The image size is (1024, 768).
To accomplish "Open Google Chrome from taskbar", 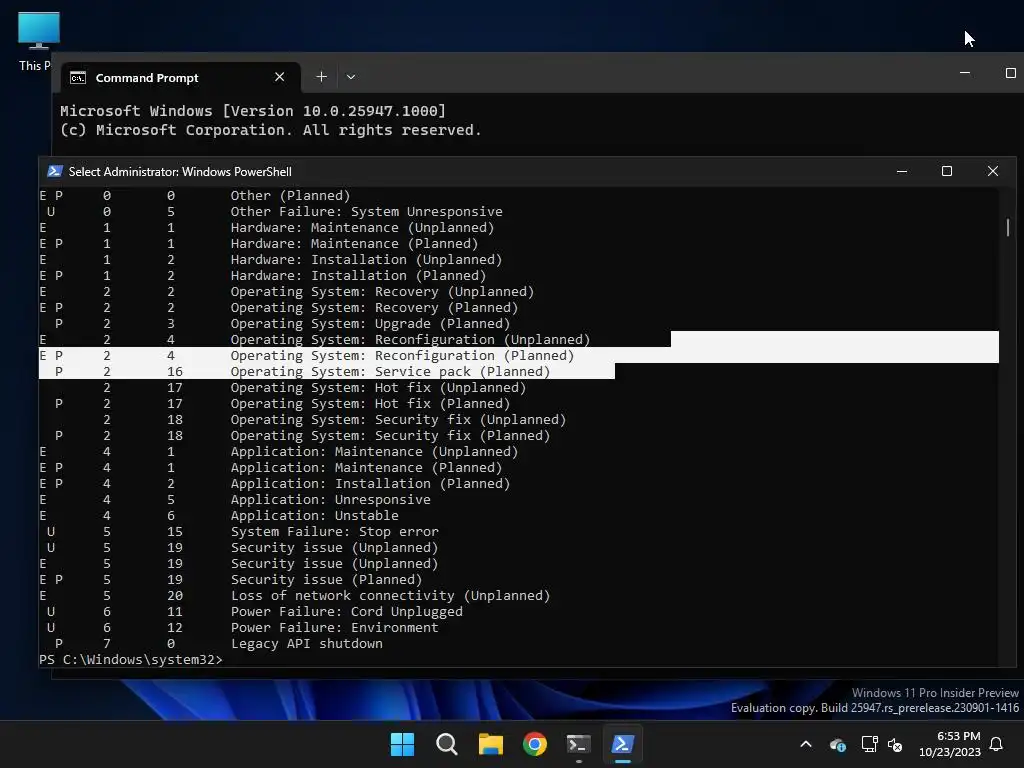I will [535, 744].
